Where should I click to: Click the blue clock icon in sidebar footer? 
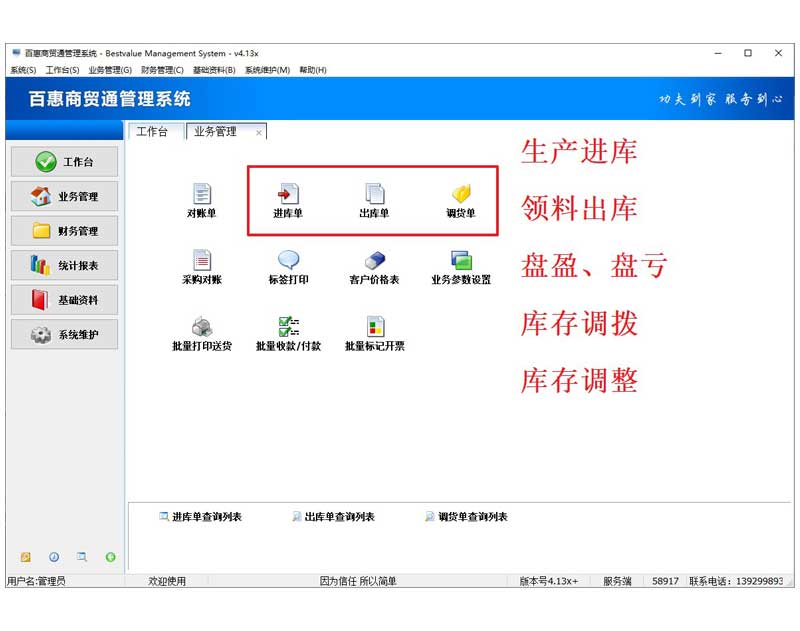54,557
